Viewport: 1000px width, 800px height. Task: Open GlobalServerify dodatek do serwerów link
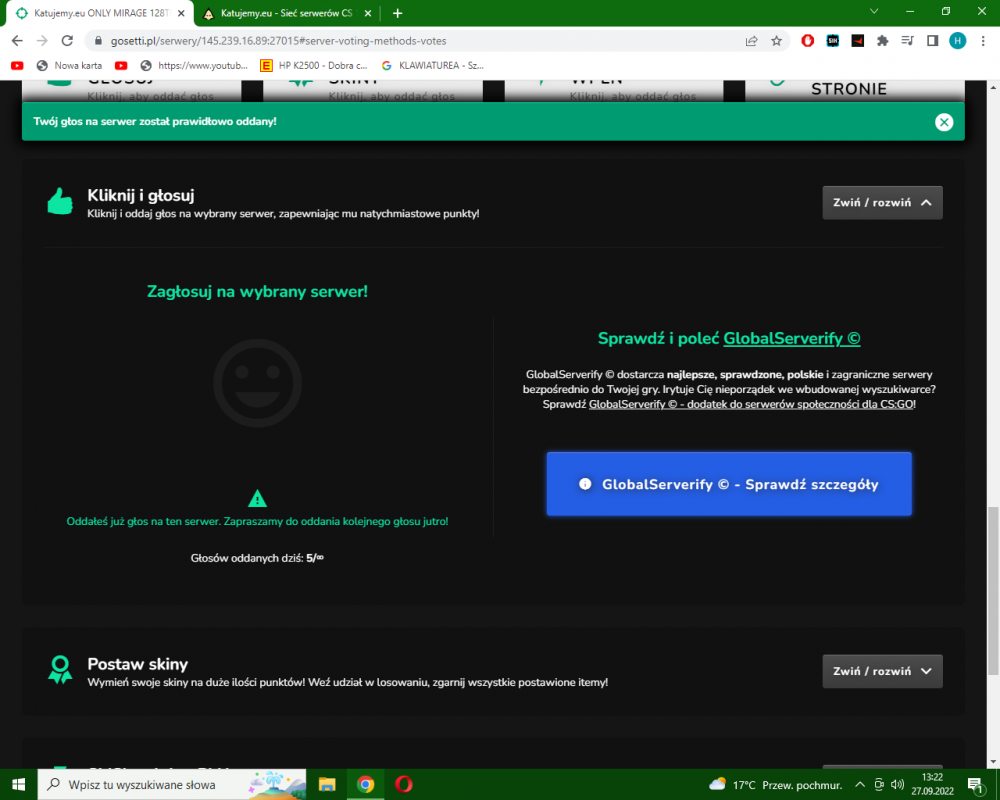pos(751,404)
